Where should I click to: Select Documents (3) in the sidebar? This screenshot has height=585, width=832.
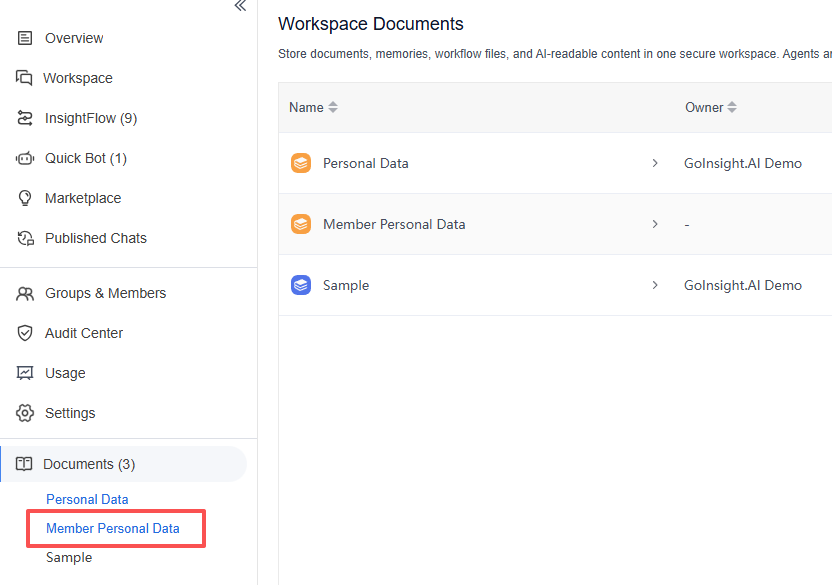[89, 464]
